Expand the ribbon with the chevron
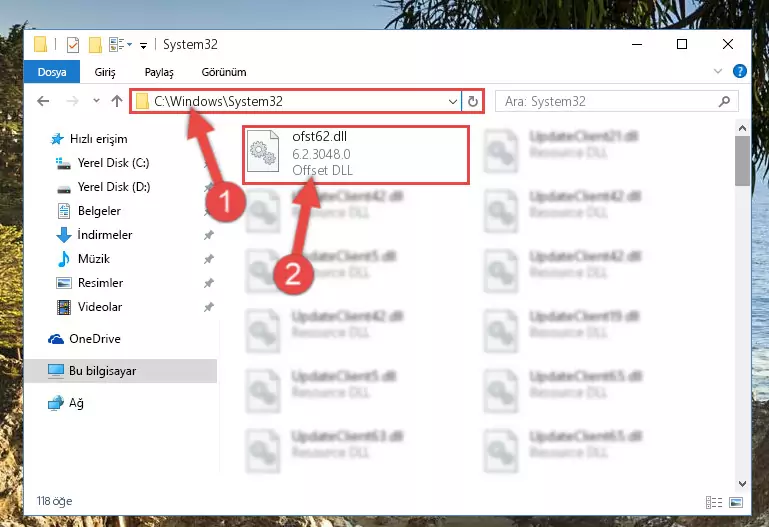 tap(718, 72)
